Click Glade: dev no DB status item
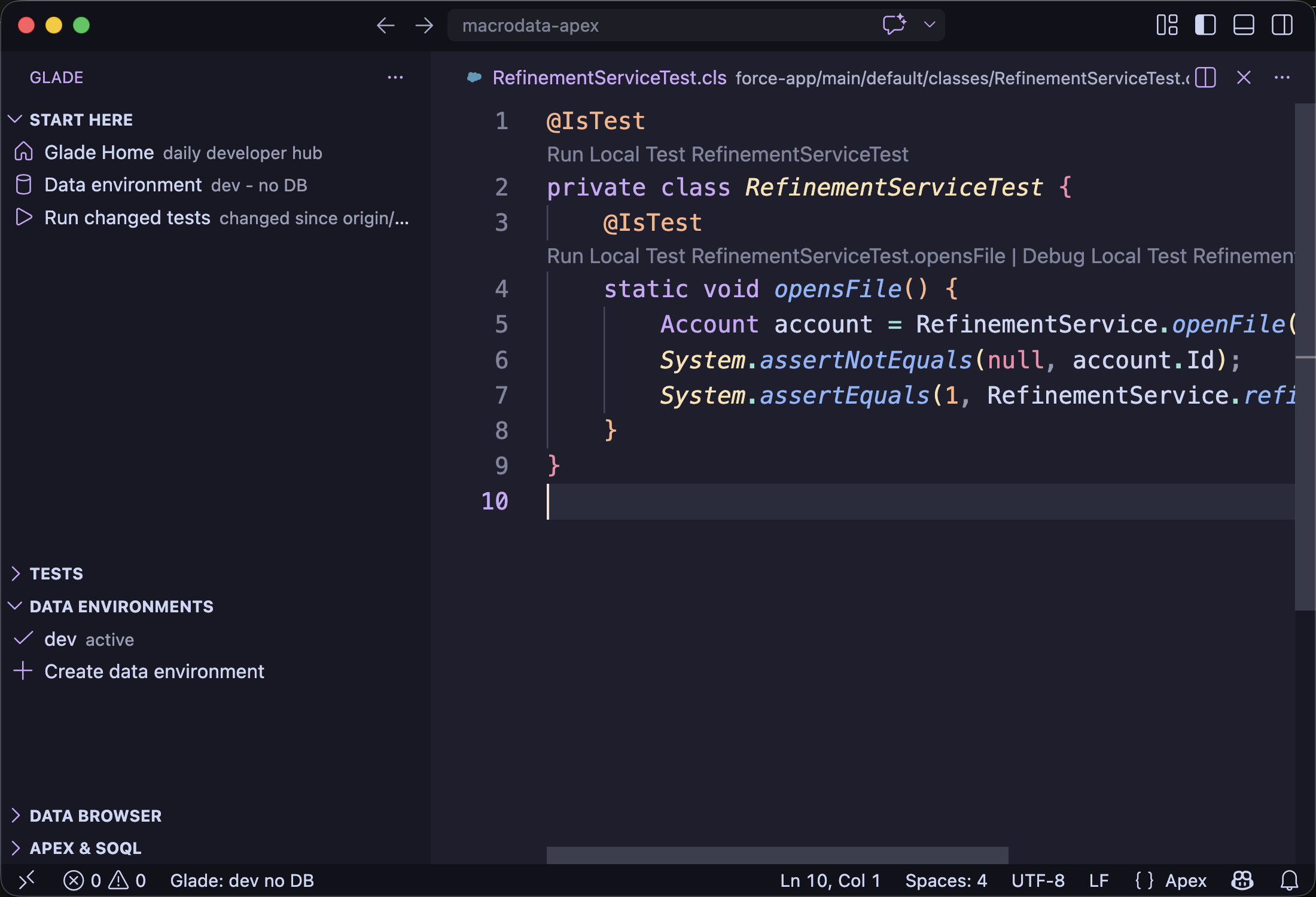 242,880
